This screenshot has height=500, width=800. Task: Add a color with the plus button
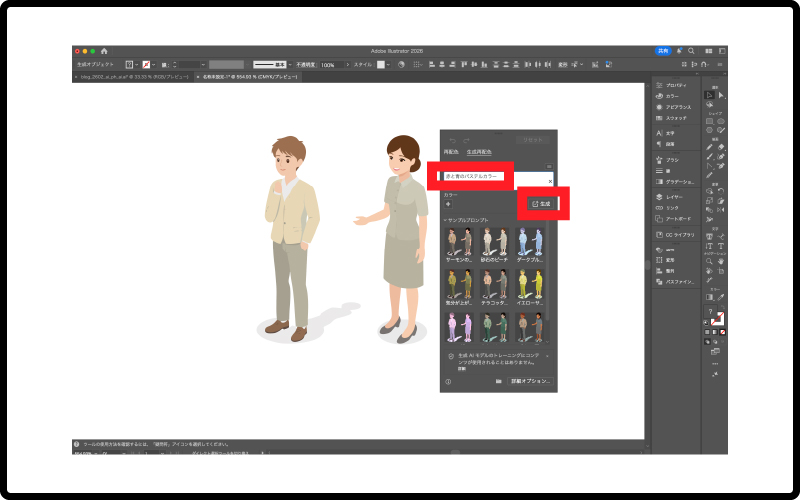pyautogui.click(x=448, y=204)
